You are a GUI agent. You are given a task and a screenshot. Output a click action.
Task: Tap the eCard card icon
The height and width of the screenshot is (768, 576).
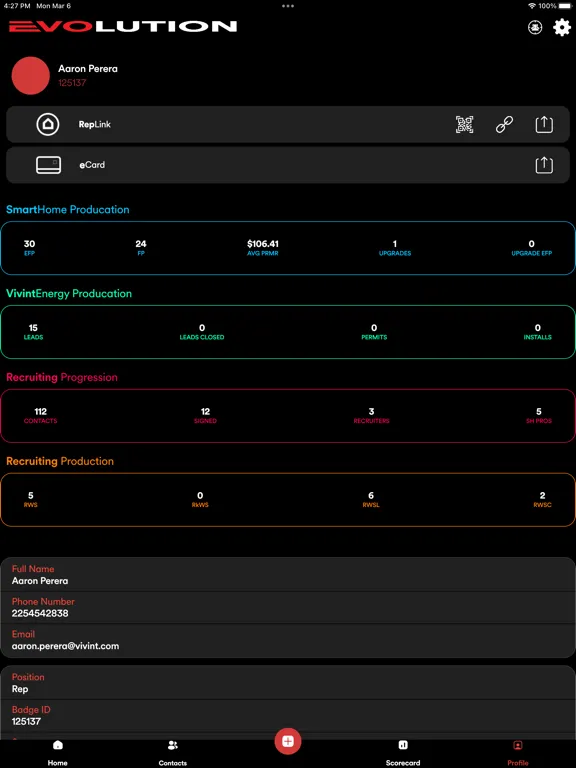pos(48,165)
